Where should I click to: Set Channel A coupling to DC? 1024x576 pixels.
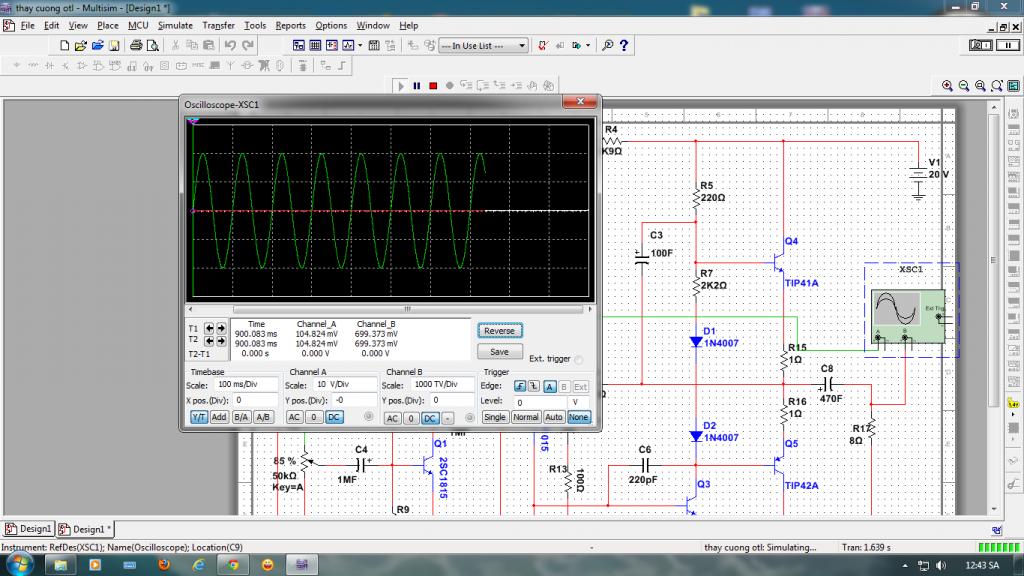coord(334,417)
